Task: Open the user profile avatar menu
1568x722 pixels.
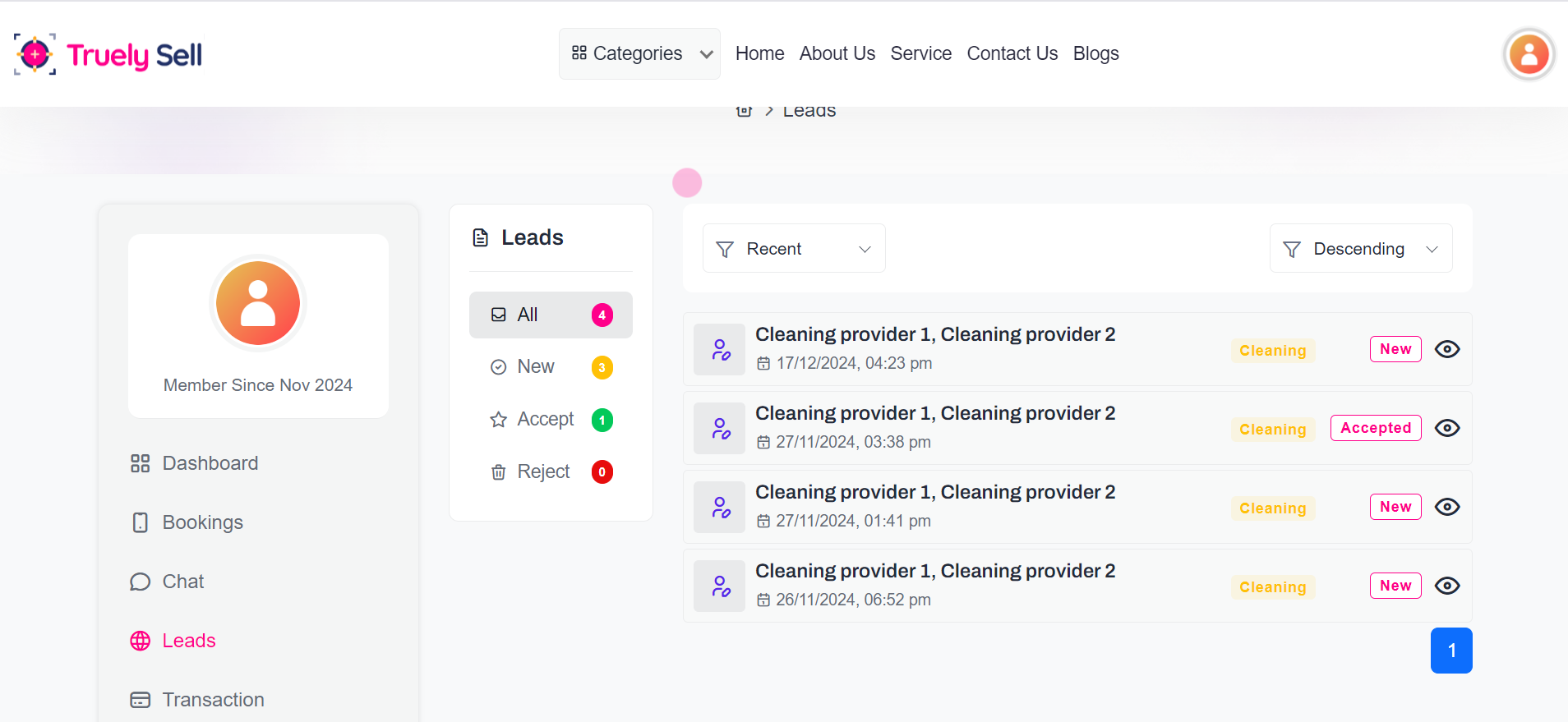Action: 1529,55
